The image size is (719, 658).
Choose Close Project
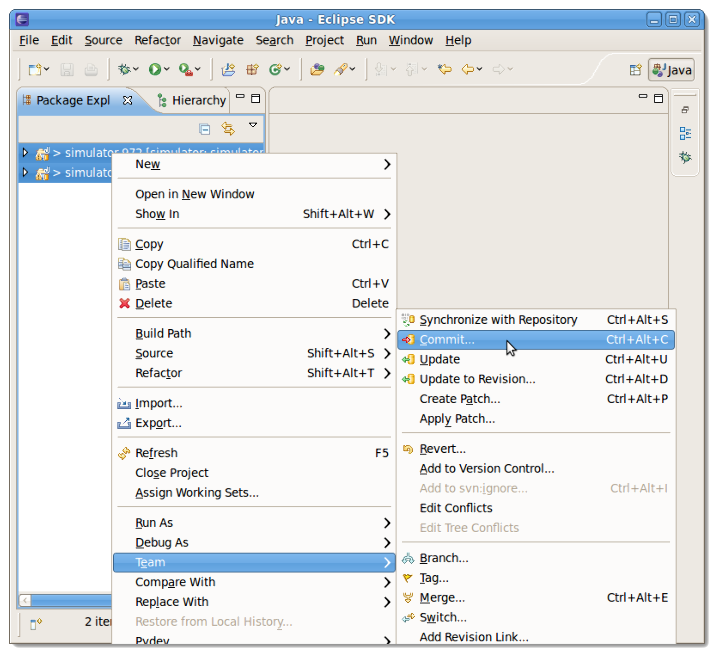(x=254, y=473)
